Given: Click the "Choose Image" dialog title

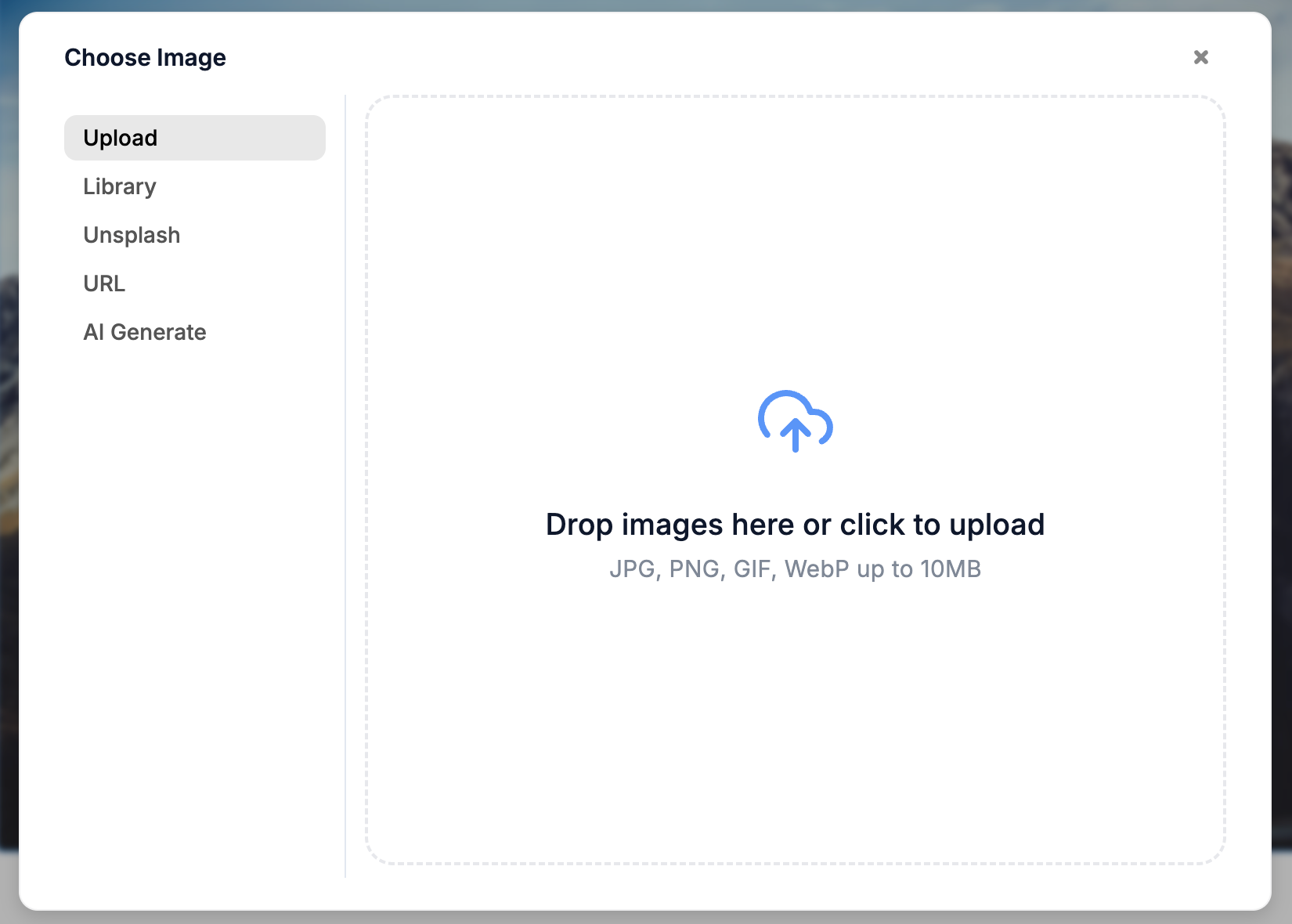Looking at the screenshot, I should [x=145, y=57].
